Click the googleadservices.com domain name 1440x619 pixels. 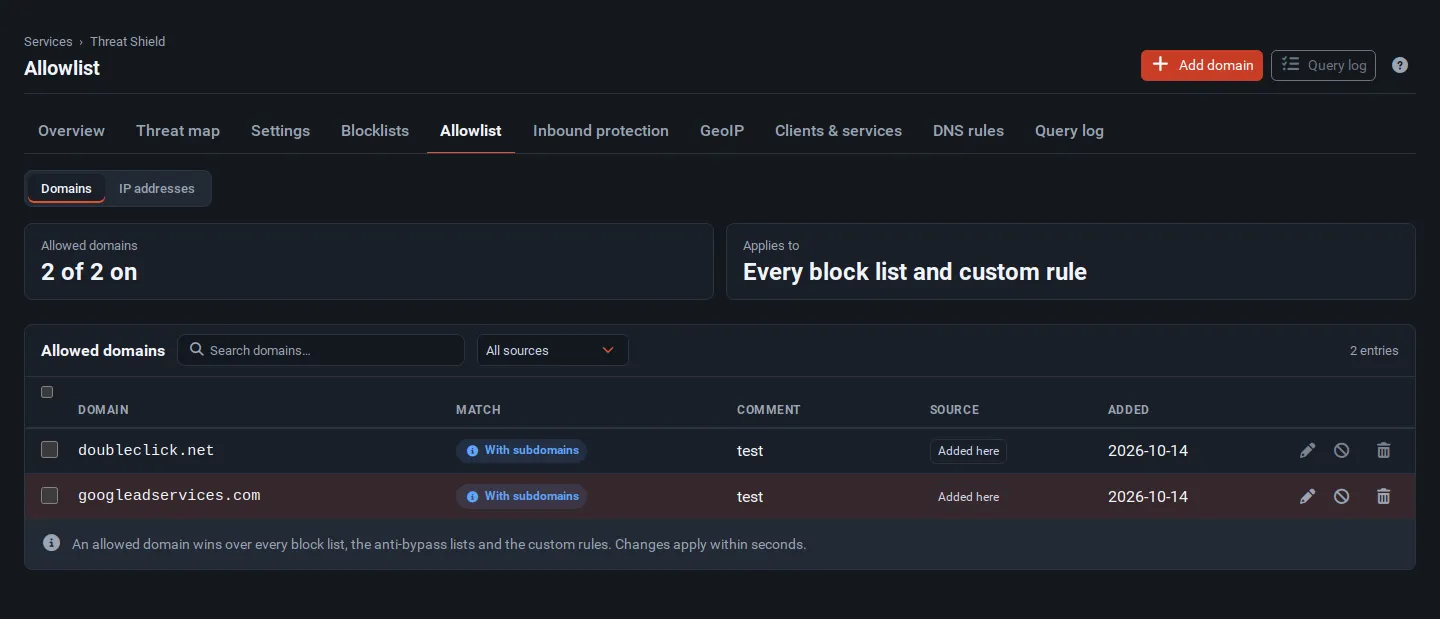pos(169,495)
